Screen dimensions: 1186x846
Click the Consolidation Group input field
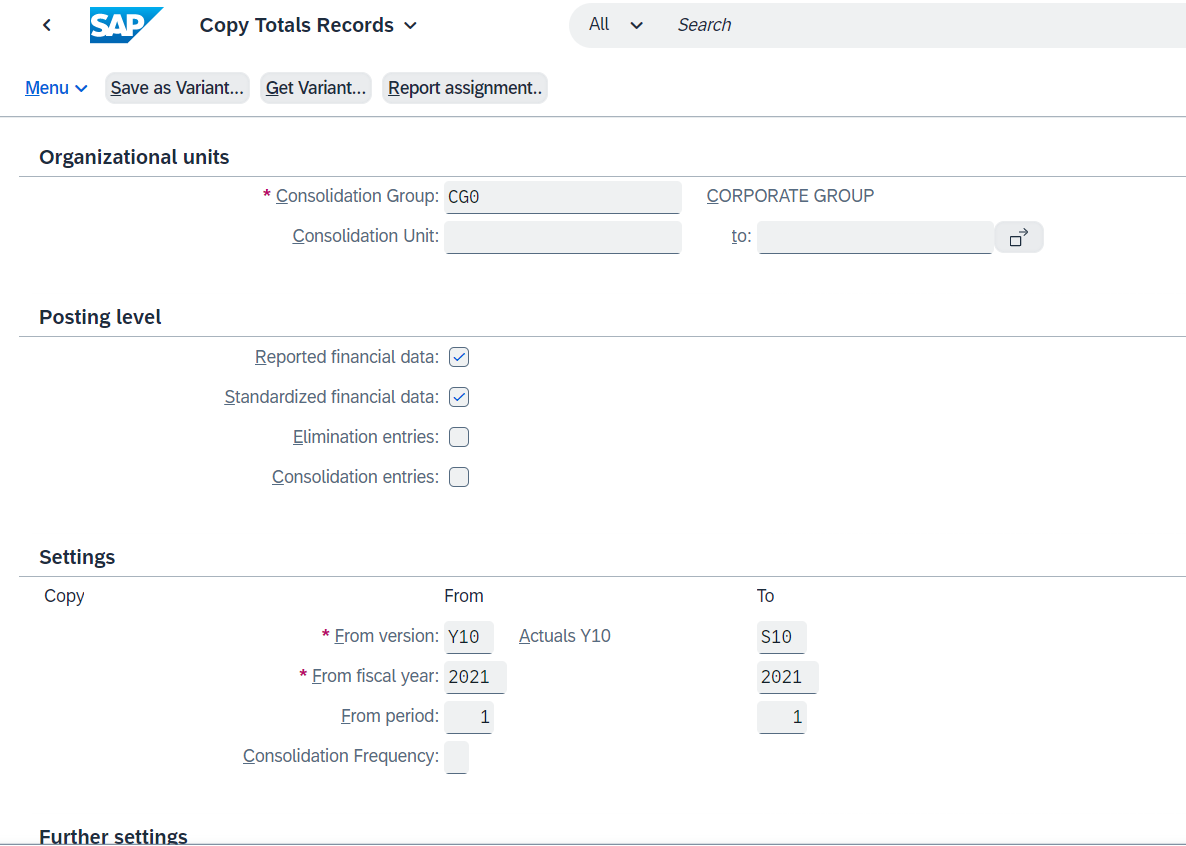[x=563, y=198]
